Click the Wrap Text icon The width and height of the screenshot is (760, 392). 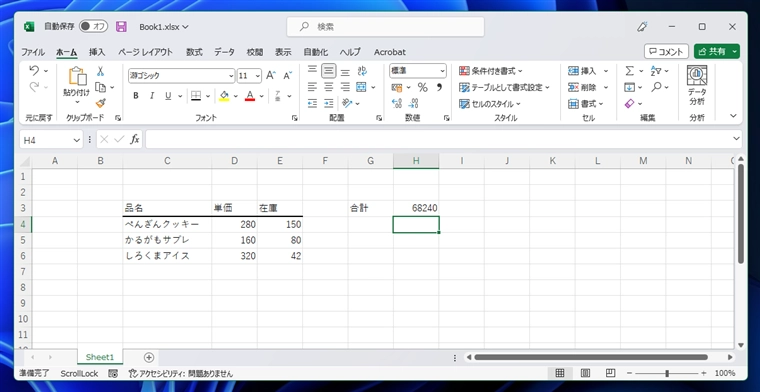click(362, 71)
